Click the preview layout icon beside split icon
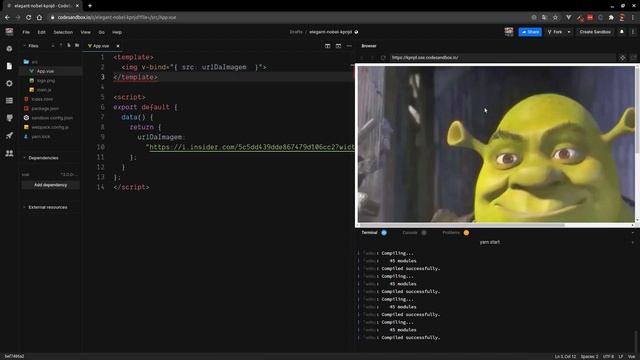The height and width of the screenshot is (360, 640). [338, 46]
